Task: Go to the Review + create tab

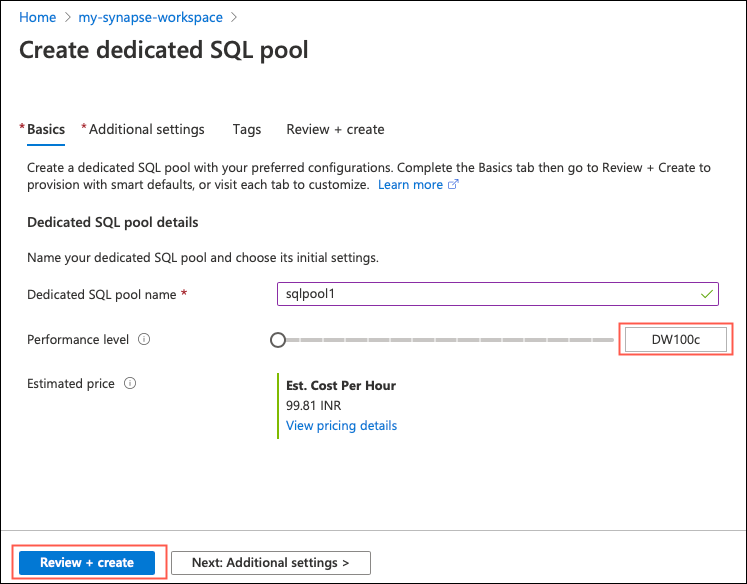Action: (335, 130)
